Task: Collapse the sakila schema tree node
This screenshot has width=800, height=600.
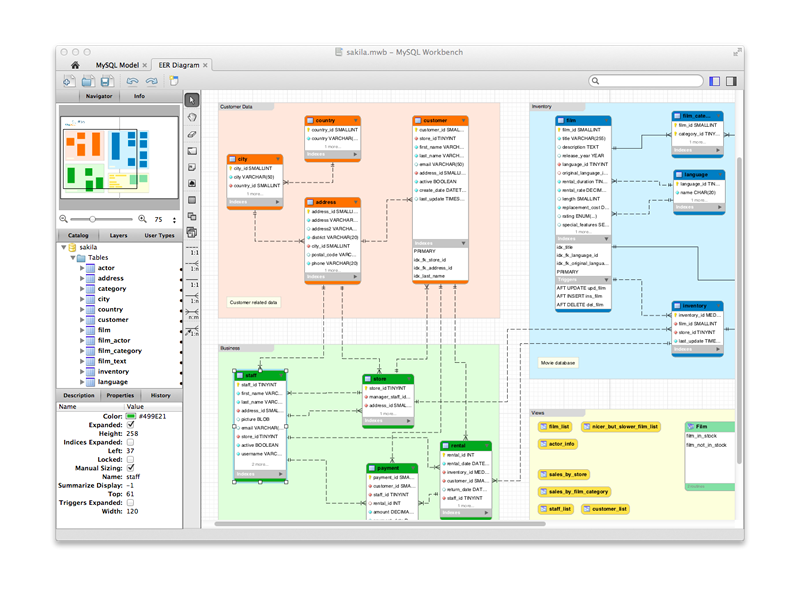Action: tap(64, 247)
